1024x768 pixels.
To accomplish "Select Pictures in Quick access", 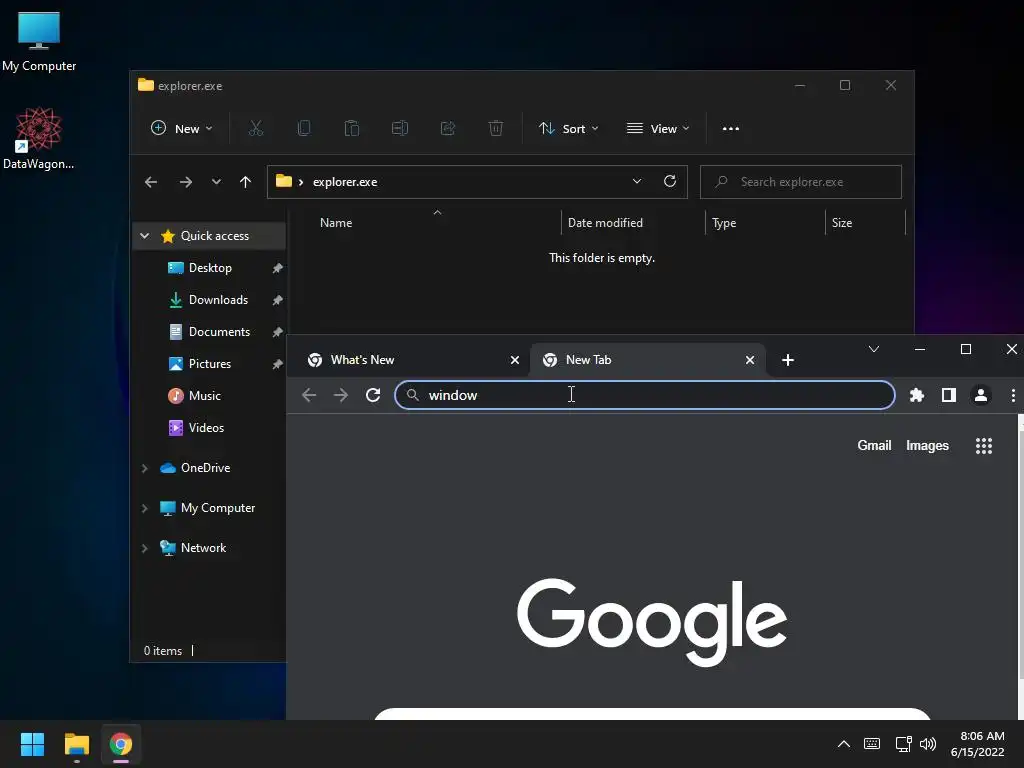I will 210,364.
